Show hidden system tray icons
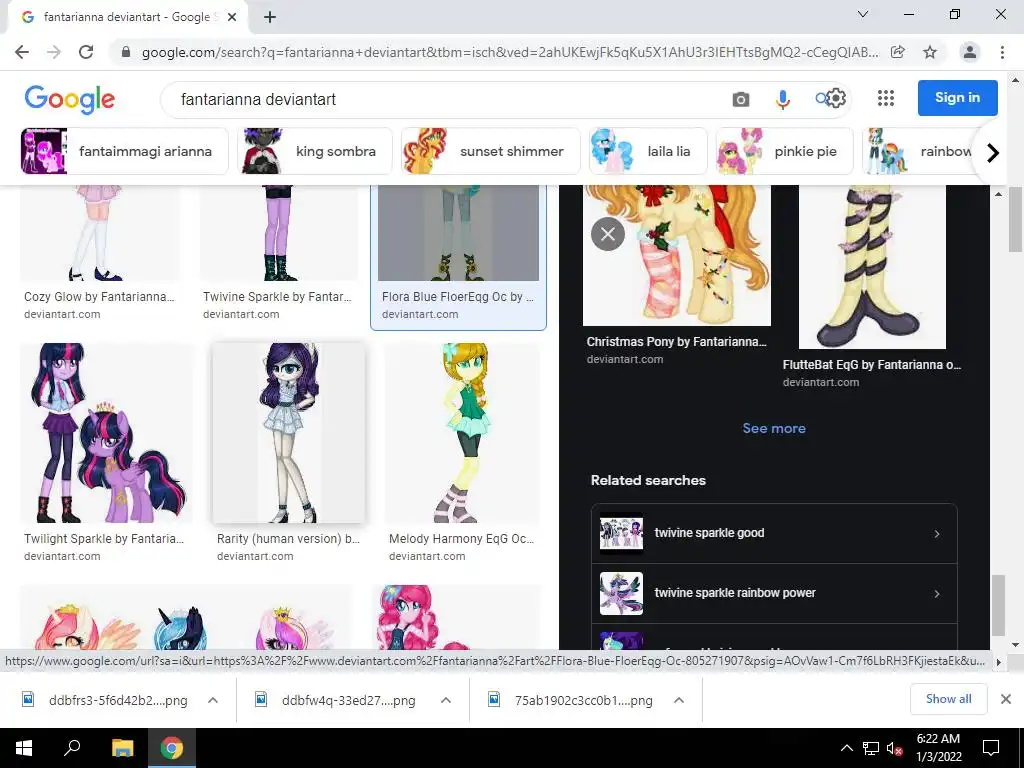1024x768 pixels. (846, 748)
